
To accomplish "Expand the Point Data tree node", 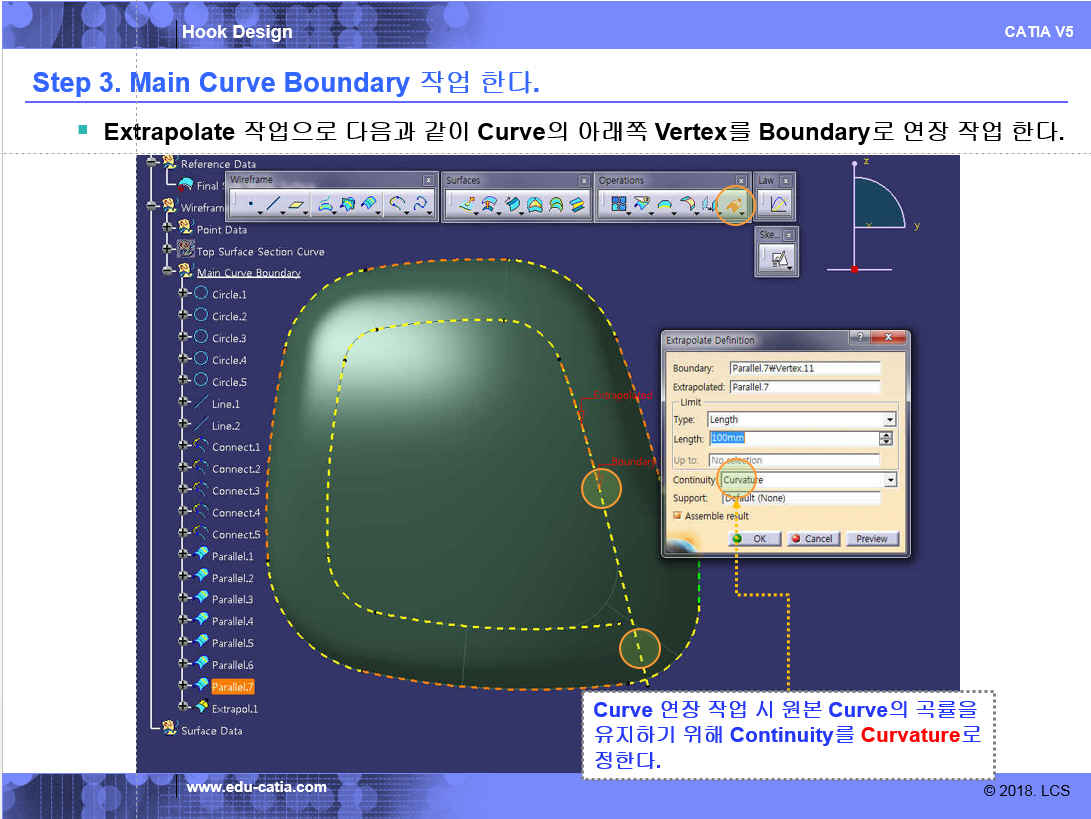I will pyautogui.click(x=169, y=229).
